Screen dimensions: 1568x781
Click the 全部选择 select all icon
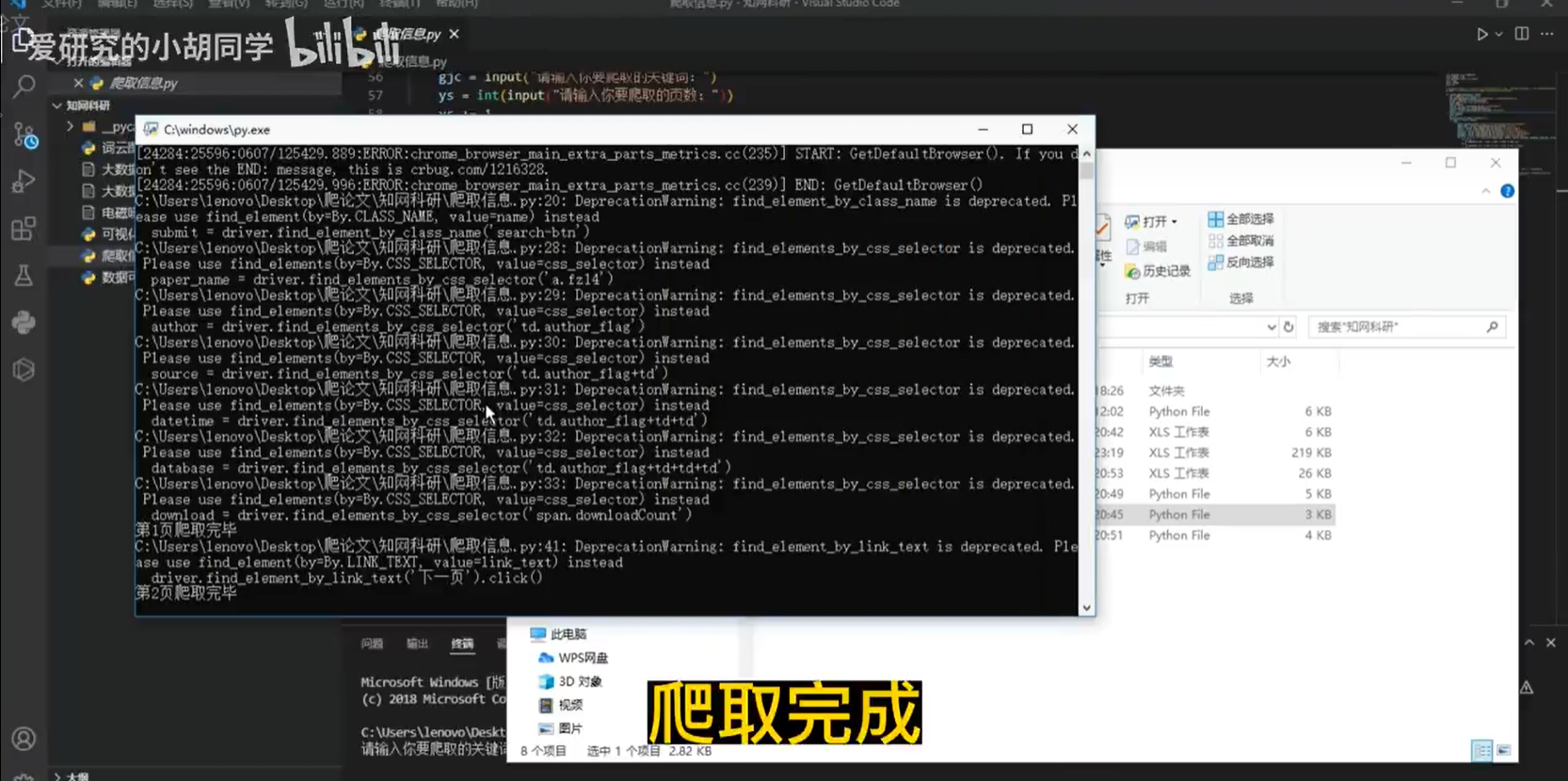click(x=1215, y=219)
